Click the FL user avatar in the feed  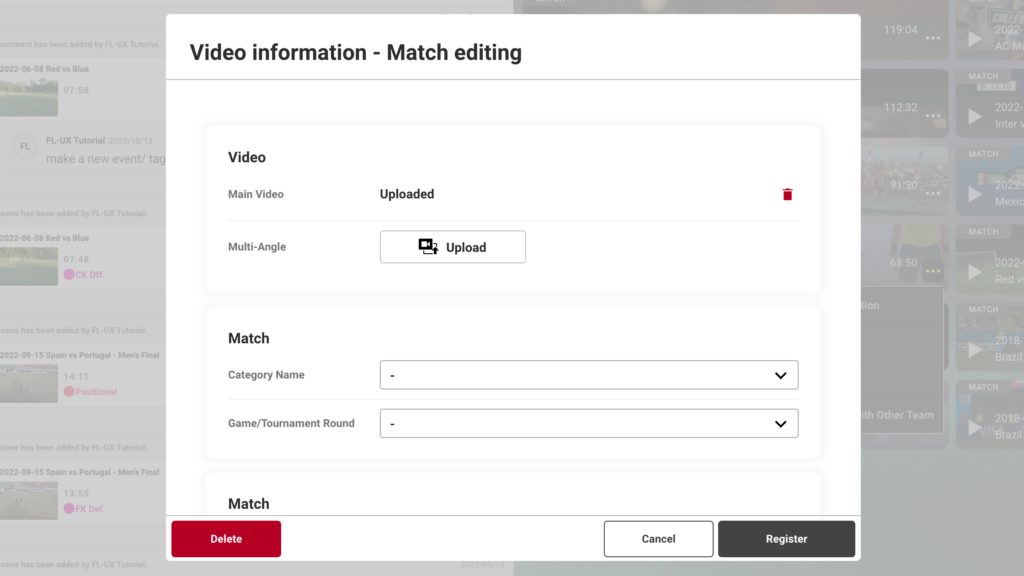25,146
